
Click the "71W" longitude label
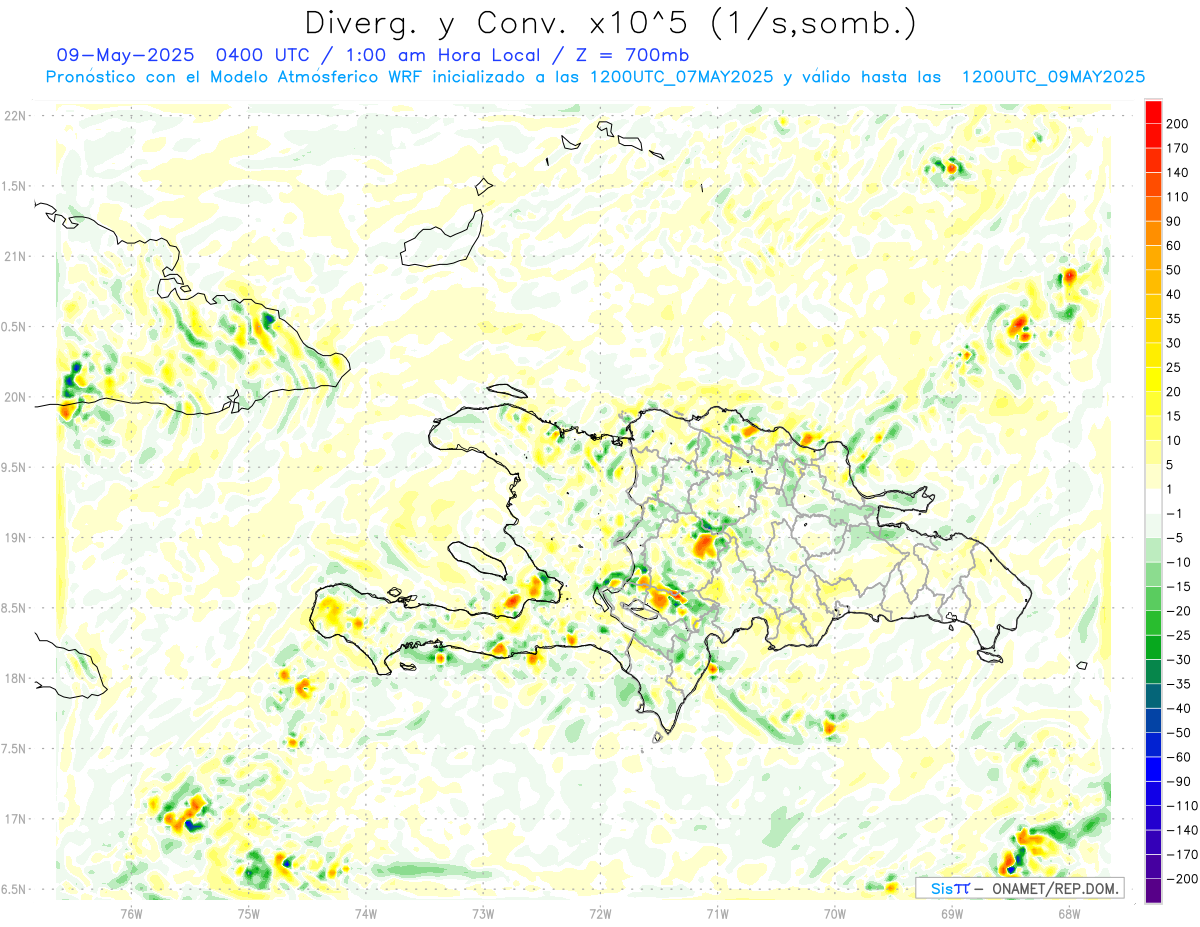(x=717, y=912)
